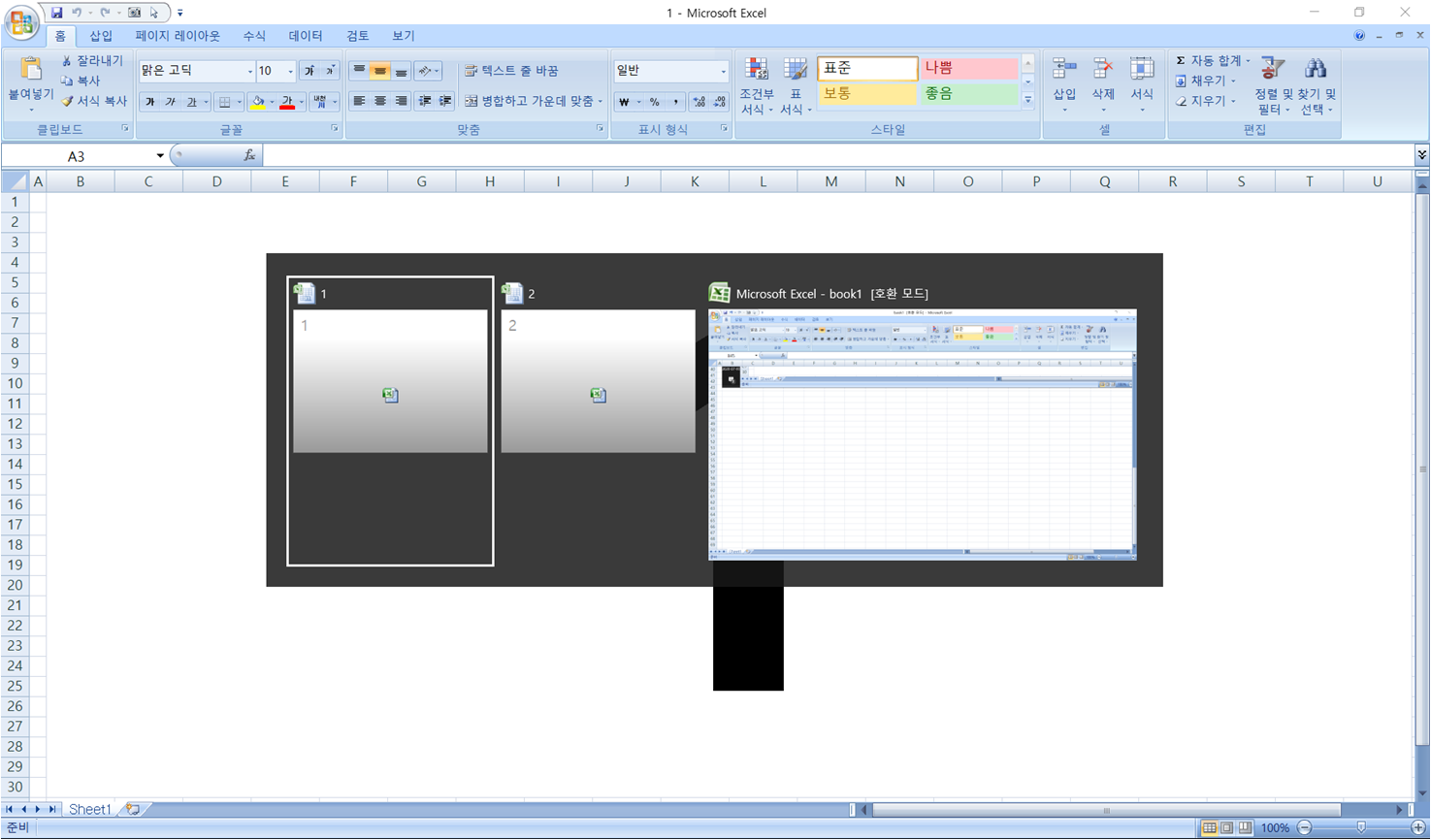Viewport: 1431px width, 840px height.
Task: Click 자동 합계 AutoSum
Action: [x=1213, y=60]
